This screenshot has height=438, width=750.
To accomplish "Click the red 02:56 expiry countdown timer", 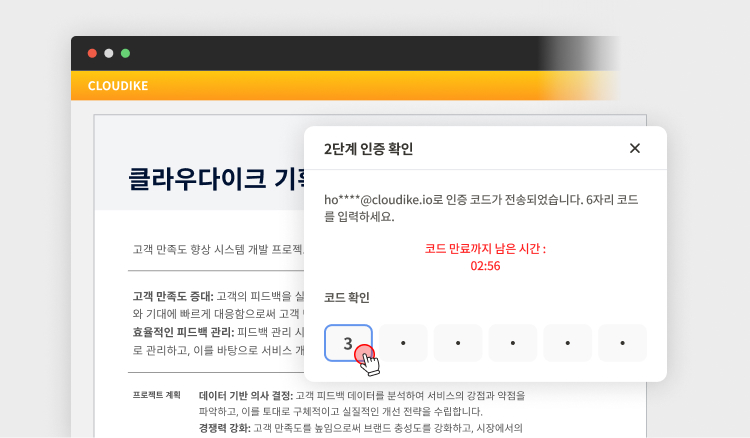I will [485, 266].
